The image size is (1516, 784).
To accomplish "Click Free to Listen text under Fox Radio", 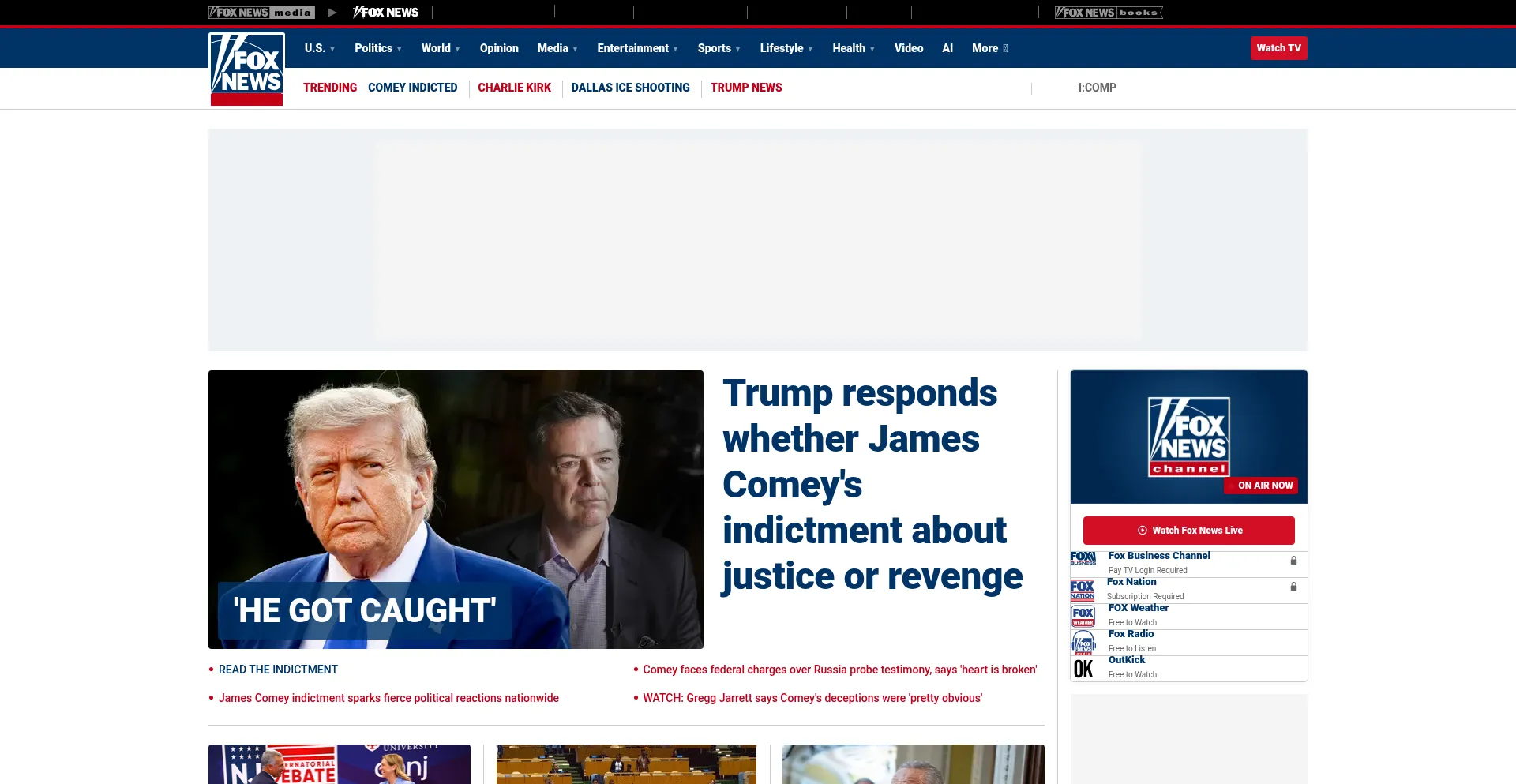I will (1132, 648).
